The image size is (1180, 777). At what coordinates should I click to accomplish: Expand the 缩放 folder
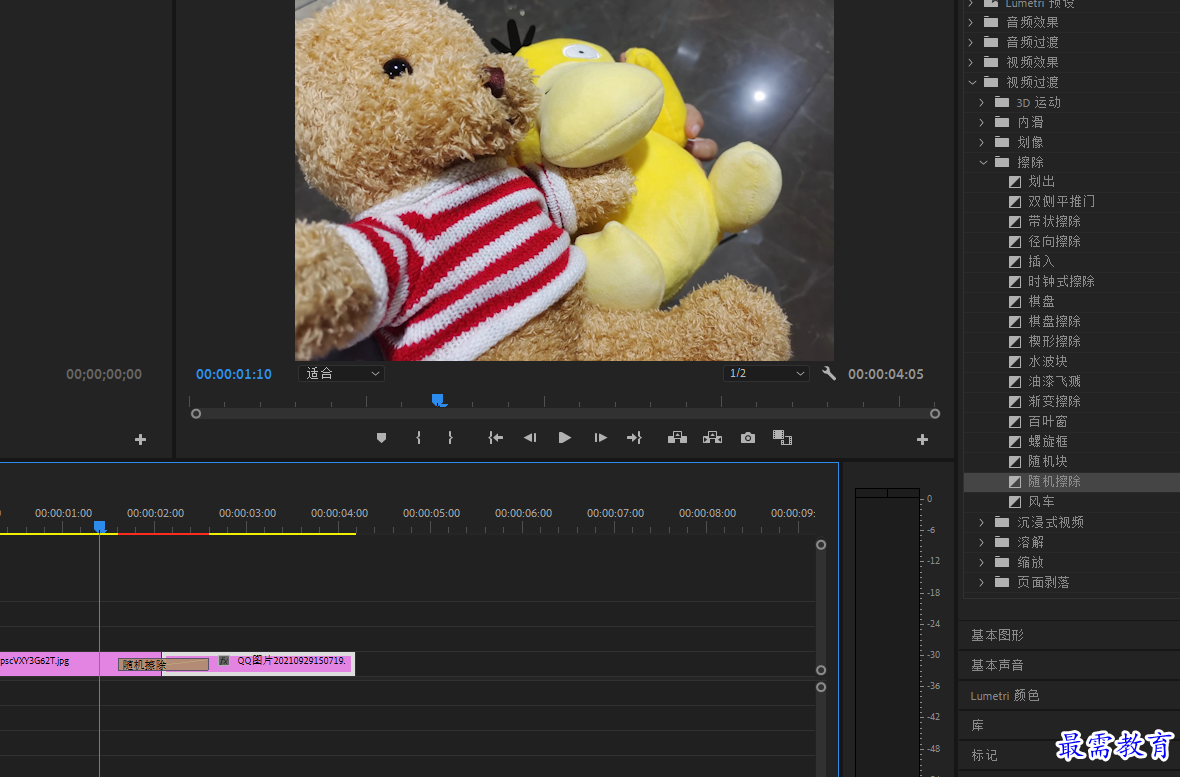pos(981,562)
